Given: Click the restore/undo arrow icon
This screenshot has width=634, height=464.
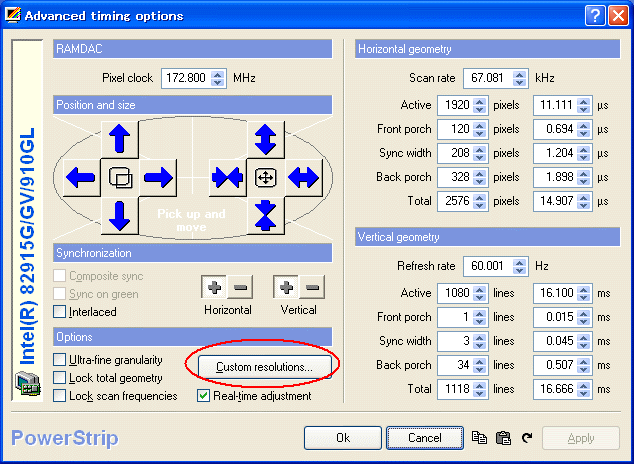Looking at the screenshot, I should 527,438.
